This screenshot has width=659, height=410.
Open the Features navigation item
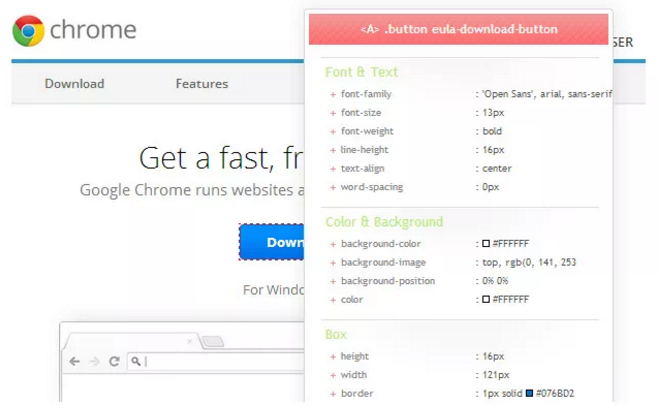pos(202,84)
